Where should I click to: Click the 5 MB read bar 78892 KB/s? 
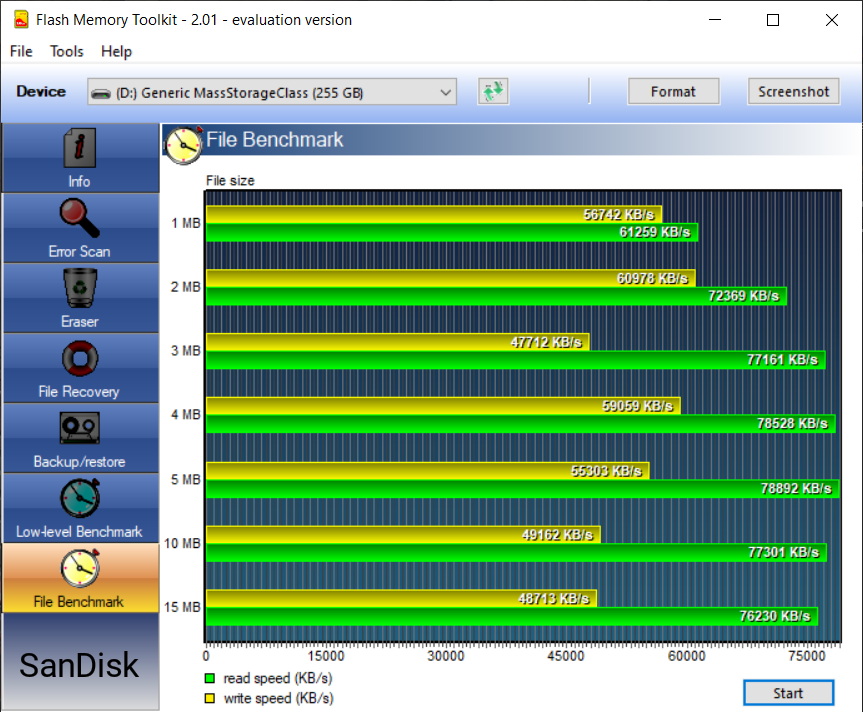tap(523, 489)
